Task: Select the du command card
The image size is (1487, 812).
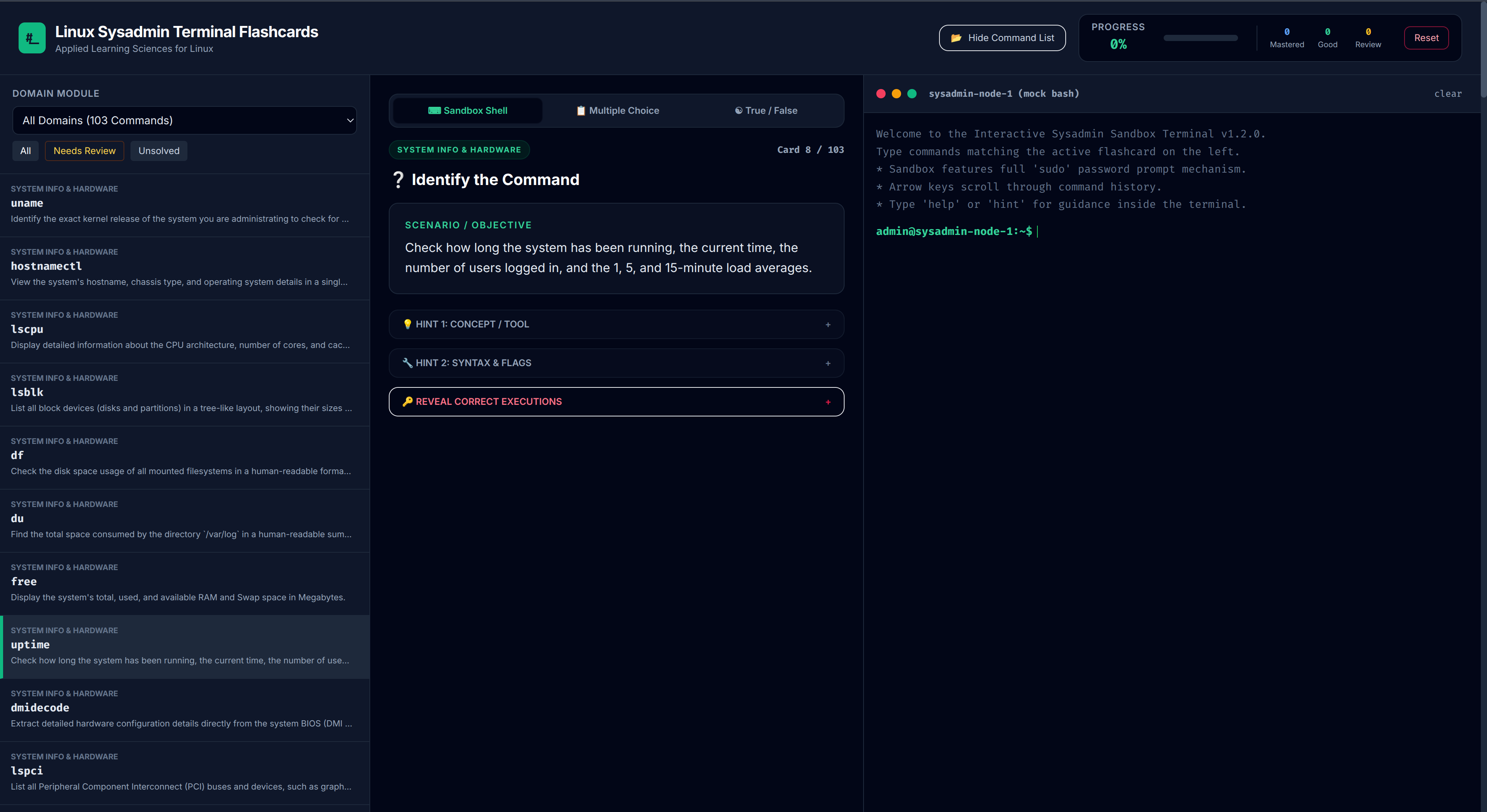Action: point(185,521)
